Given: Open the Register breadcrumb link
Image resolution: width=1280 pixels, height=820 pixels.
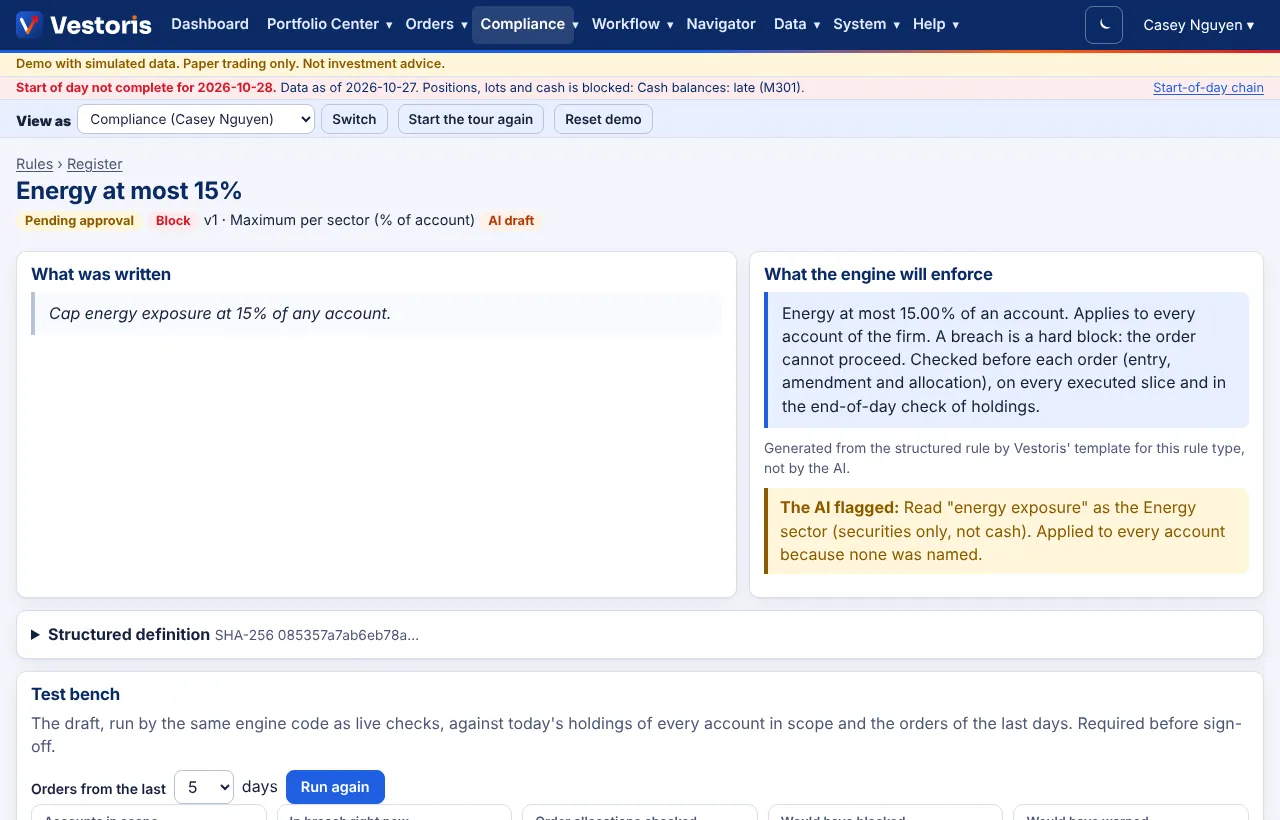Looking at the screenshot, I should pyautogui.click(x=95, y=164).
